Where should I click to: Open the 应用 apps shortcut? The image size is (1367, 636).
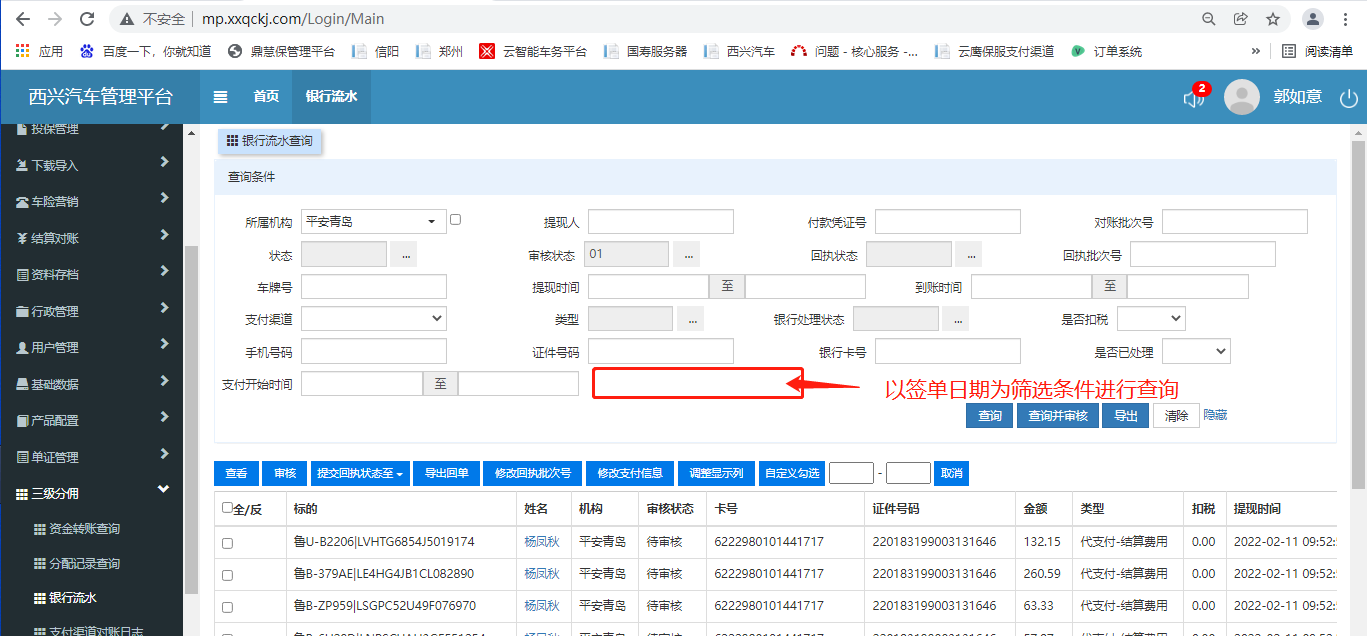[40, 51]
